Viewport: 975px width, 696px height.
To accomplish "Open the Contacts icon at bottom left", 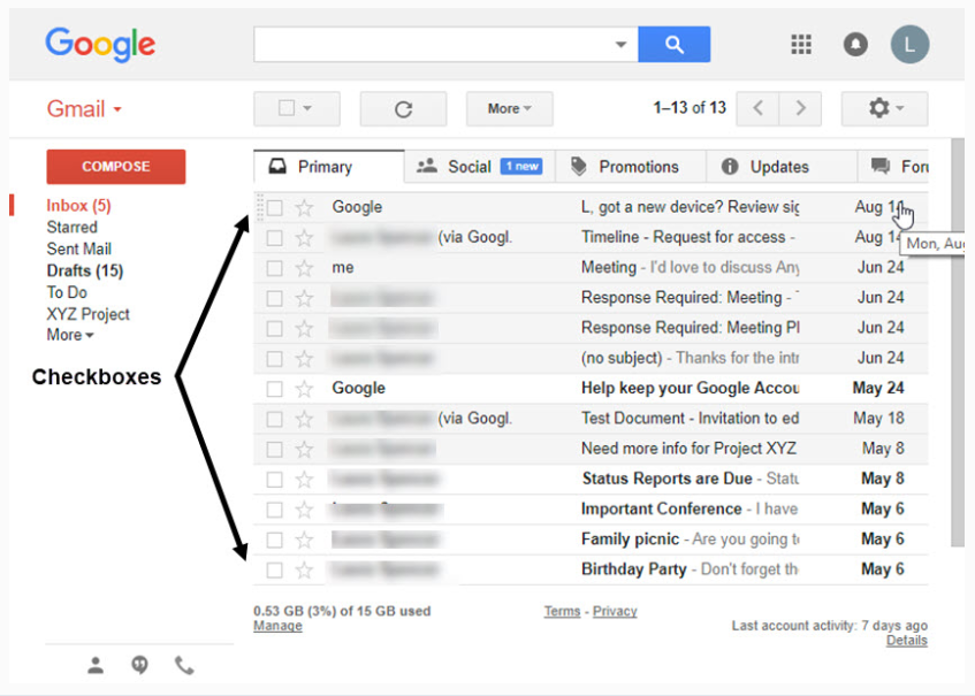I will click(95, 665).
